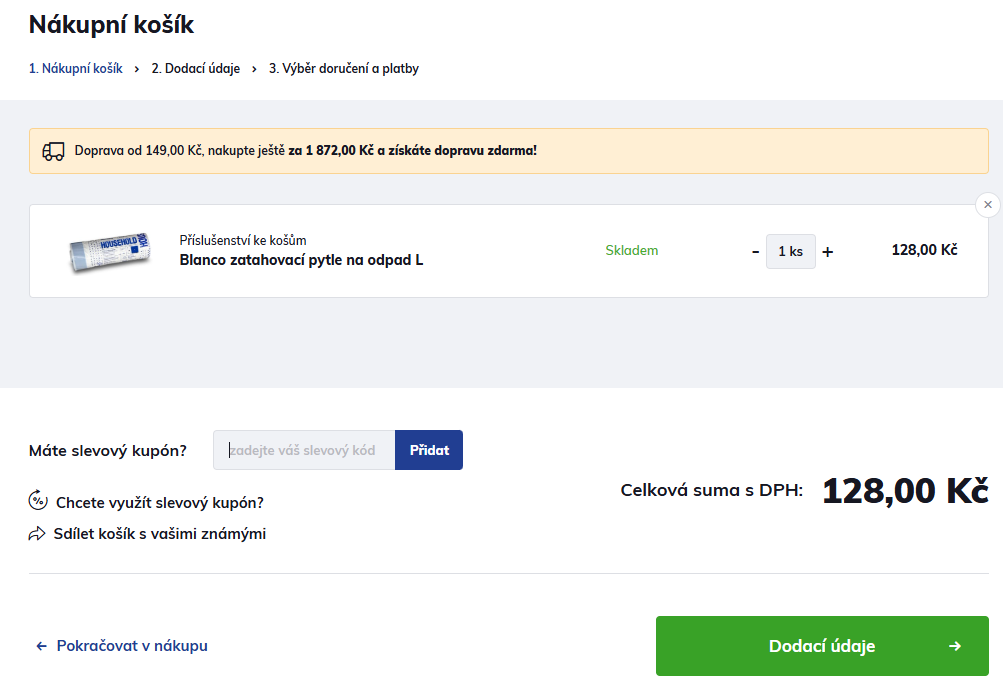Open Chcete využít slevový kupón link
1003x687 pixels.
pos(160,502)
